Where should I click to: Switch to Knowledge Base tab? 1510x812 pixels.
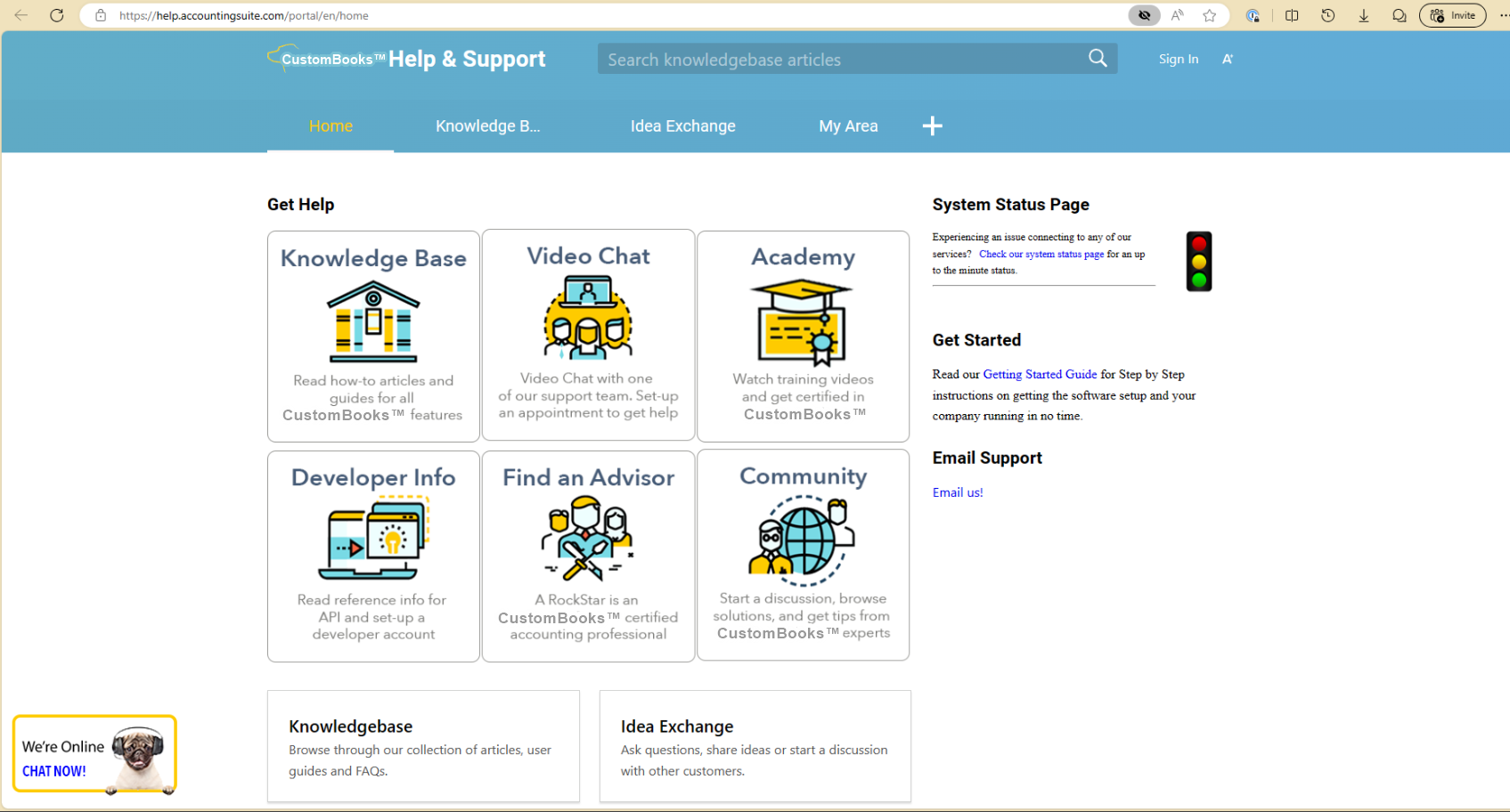click(487, 126)
